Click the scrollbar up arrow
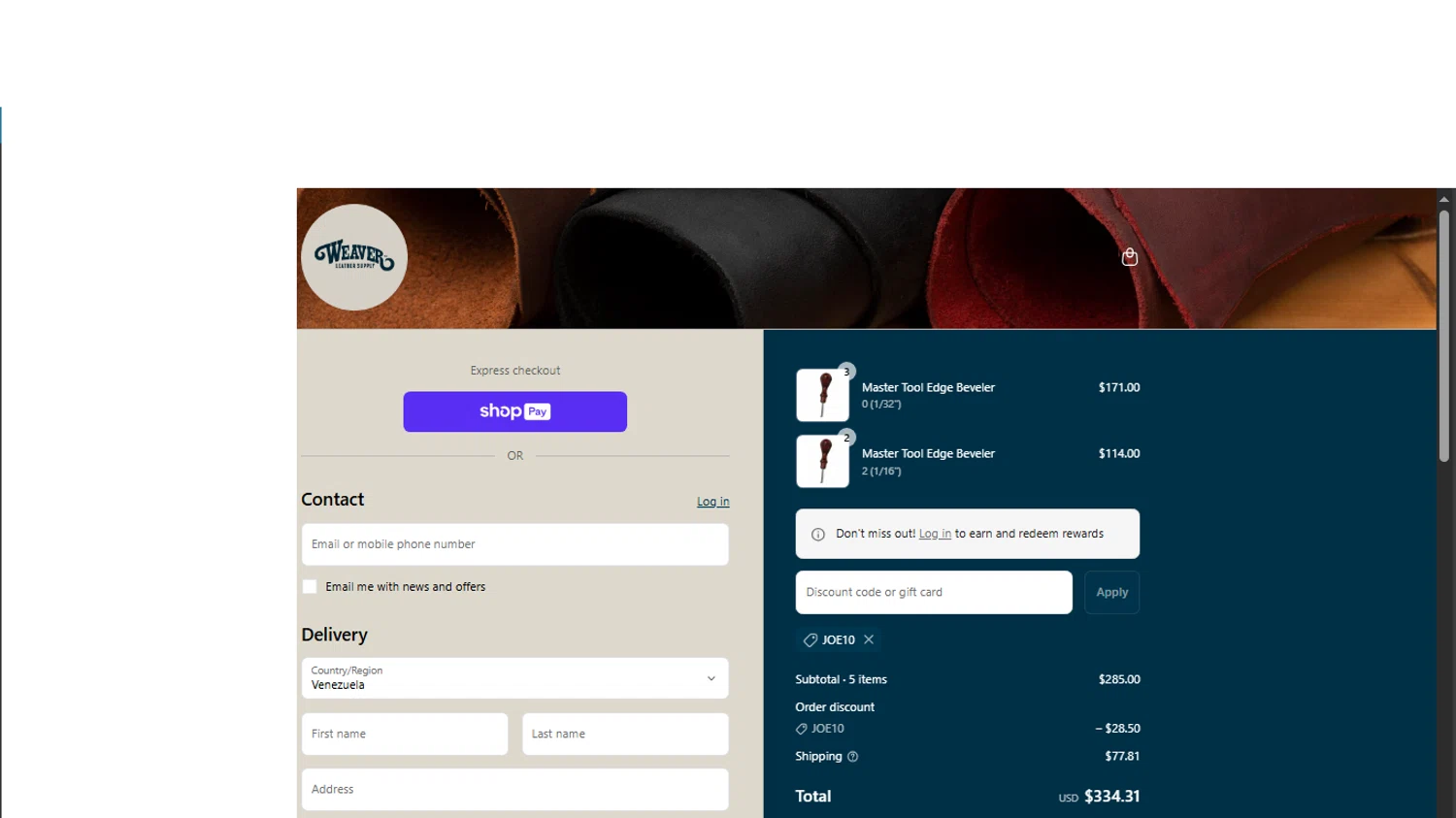 1444,198
